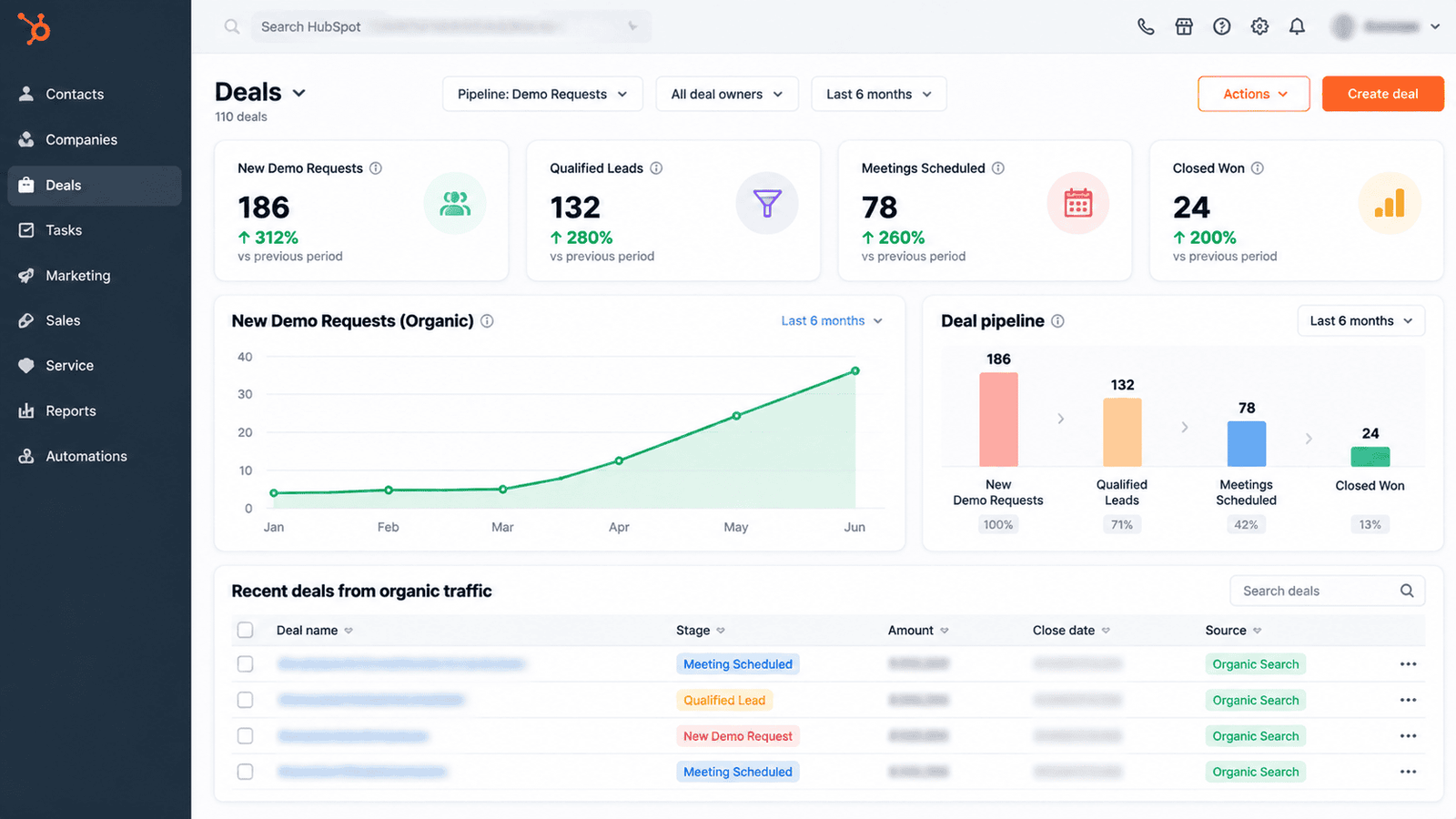Open the more options menu on the New Demo Request row
1456x819 pixels.
(x=1408, y=736)
